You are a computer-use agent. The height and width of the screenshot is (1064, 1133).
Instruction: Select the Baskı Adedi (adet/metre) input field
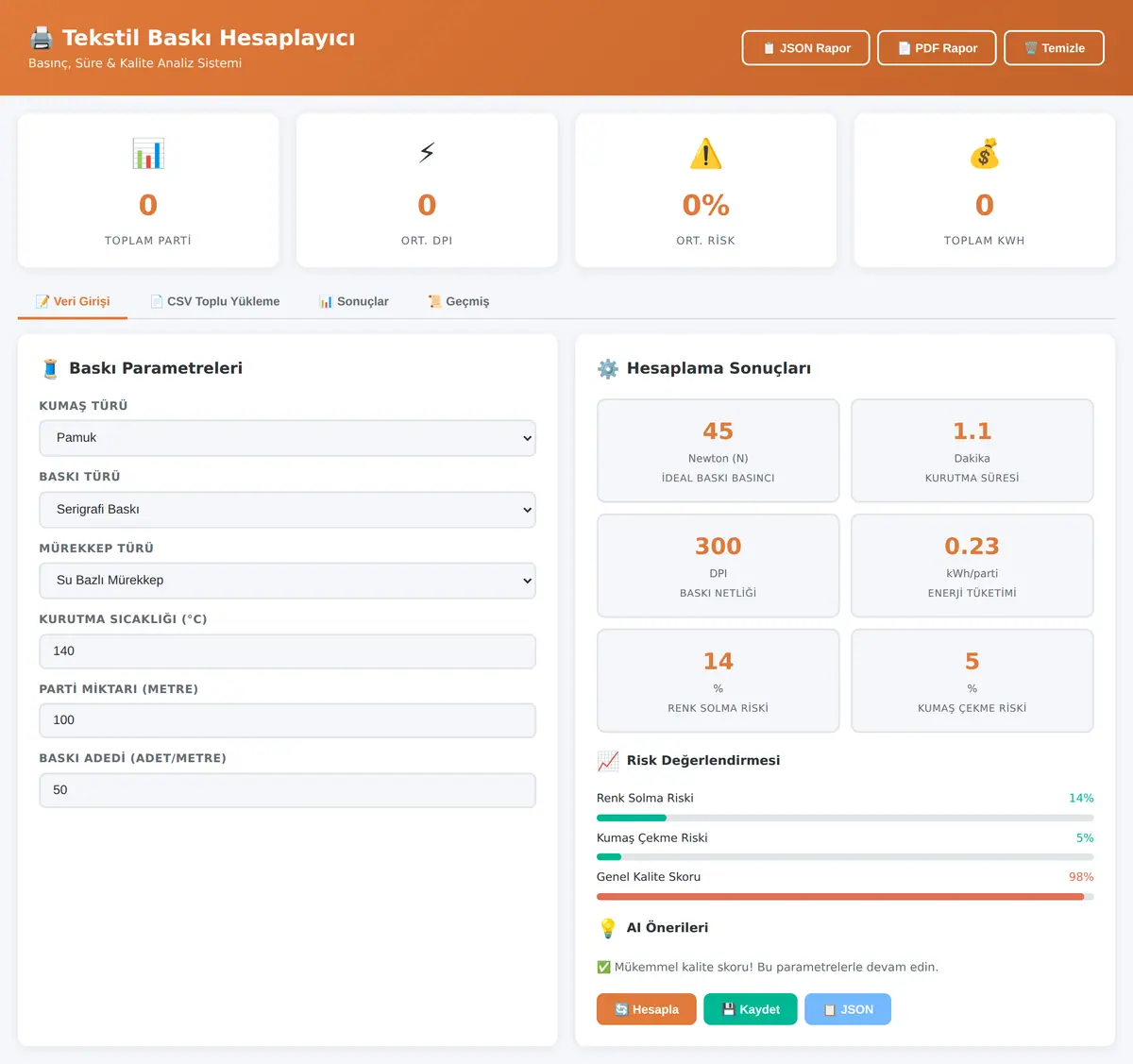tap(287, 790)
